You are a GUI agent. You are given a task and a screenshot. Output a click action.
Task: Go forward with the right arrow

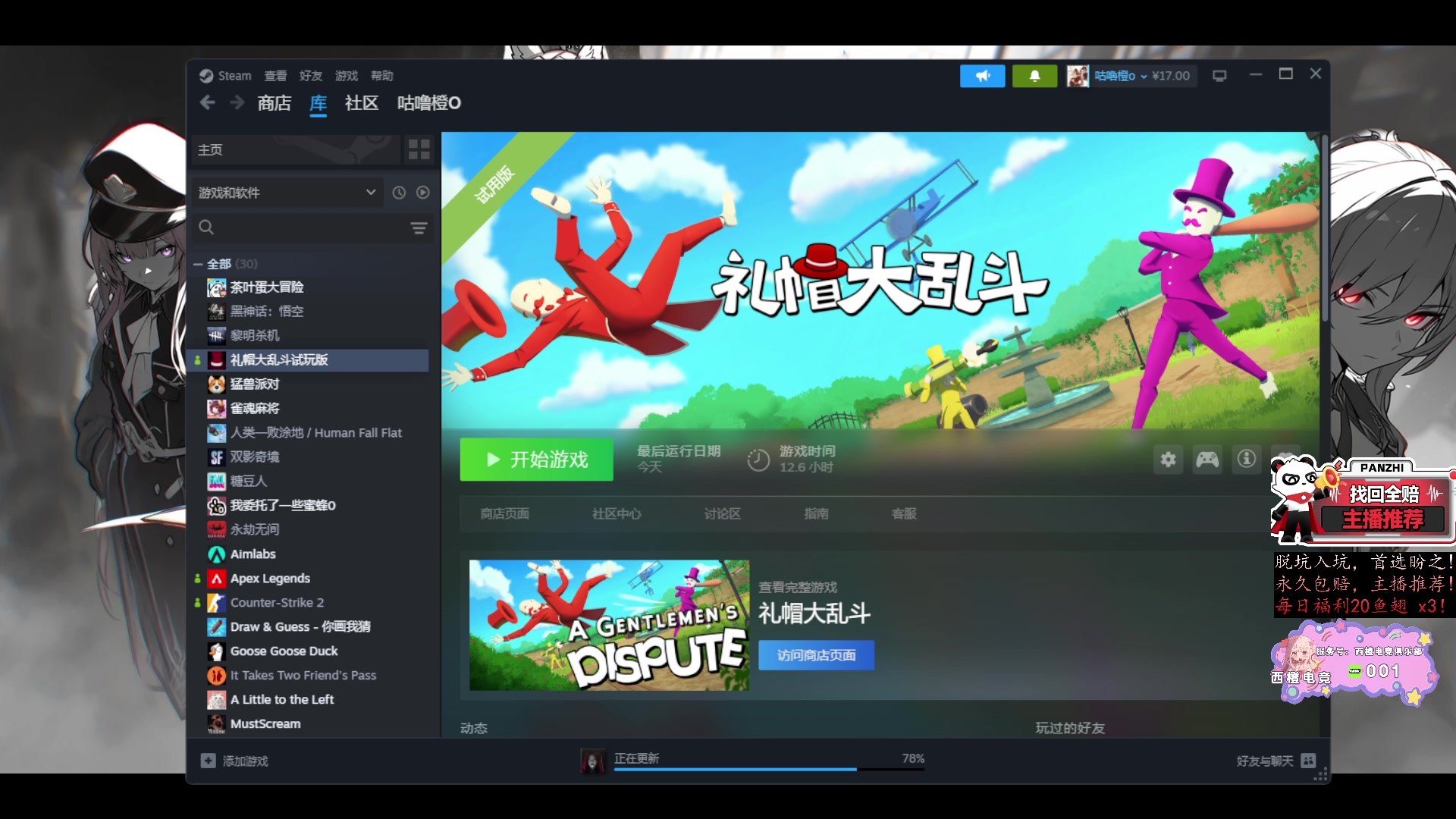[x=237, y=102]
